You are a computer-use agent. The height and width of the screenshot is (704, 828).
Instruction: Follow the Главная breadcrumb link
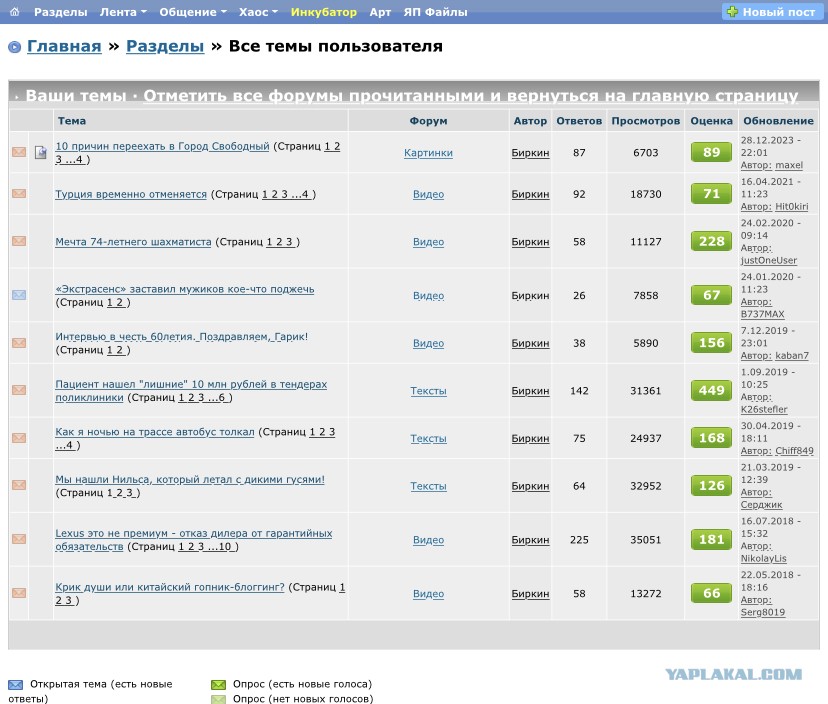click(x=64, y=46)
